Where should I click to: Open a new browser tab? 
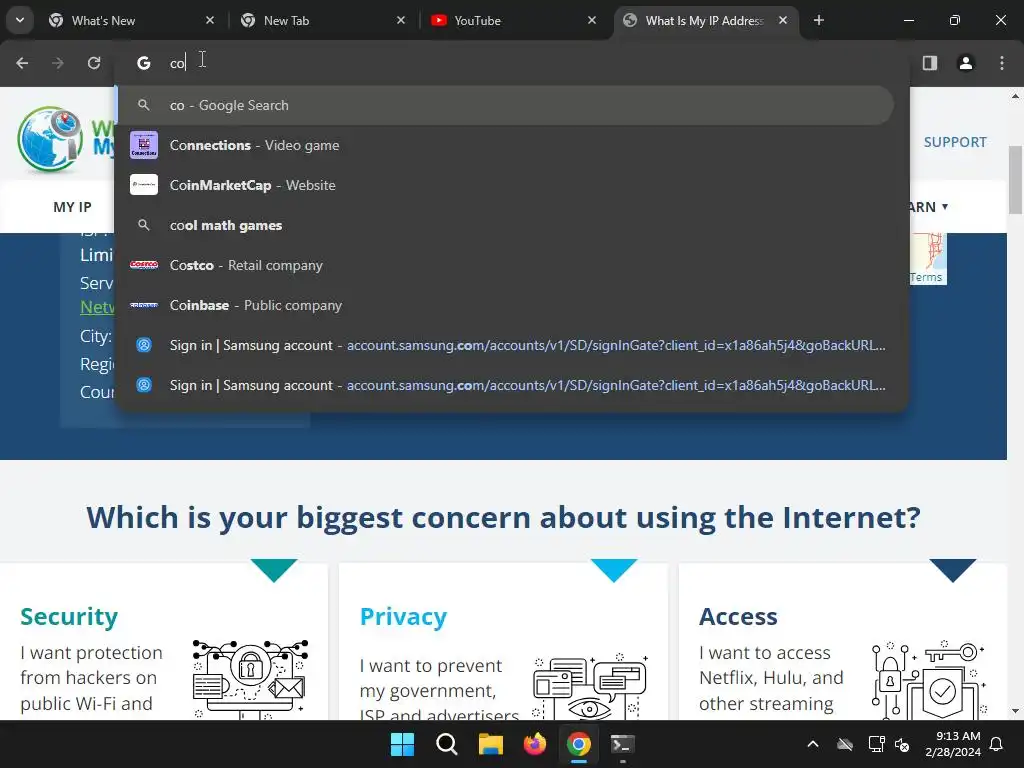pyautogui.click(x=818, y=20)
